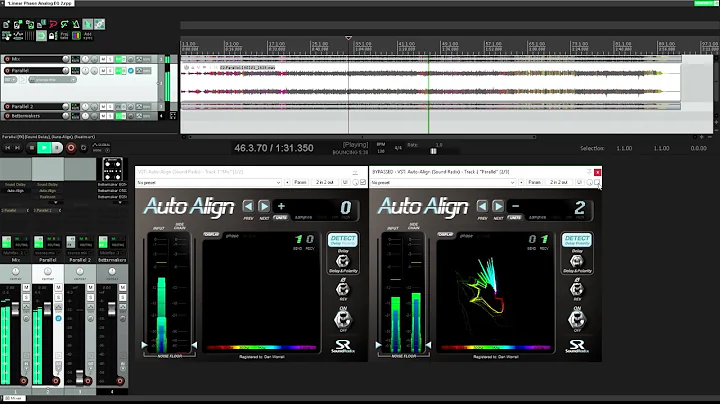Flip Delay and Polarity switch in Mix plugin
Image resolution: width=720 pixels, height=404 pixels.
click(343, 261)
